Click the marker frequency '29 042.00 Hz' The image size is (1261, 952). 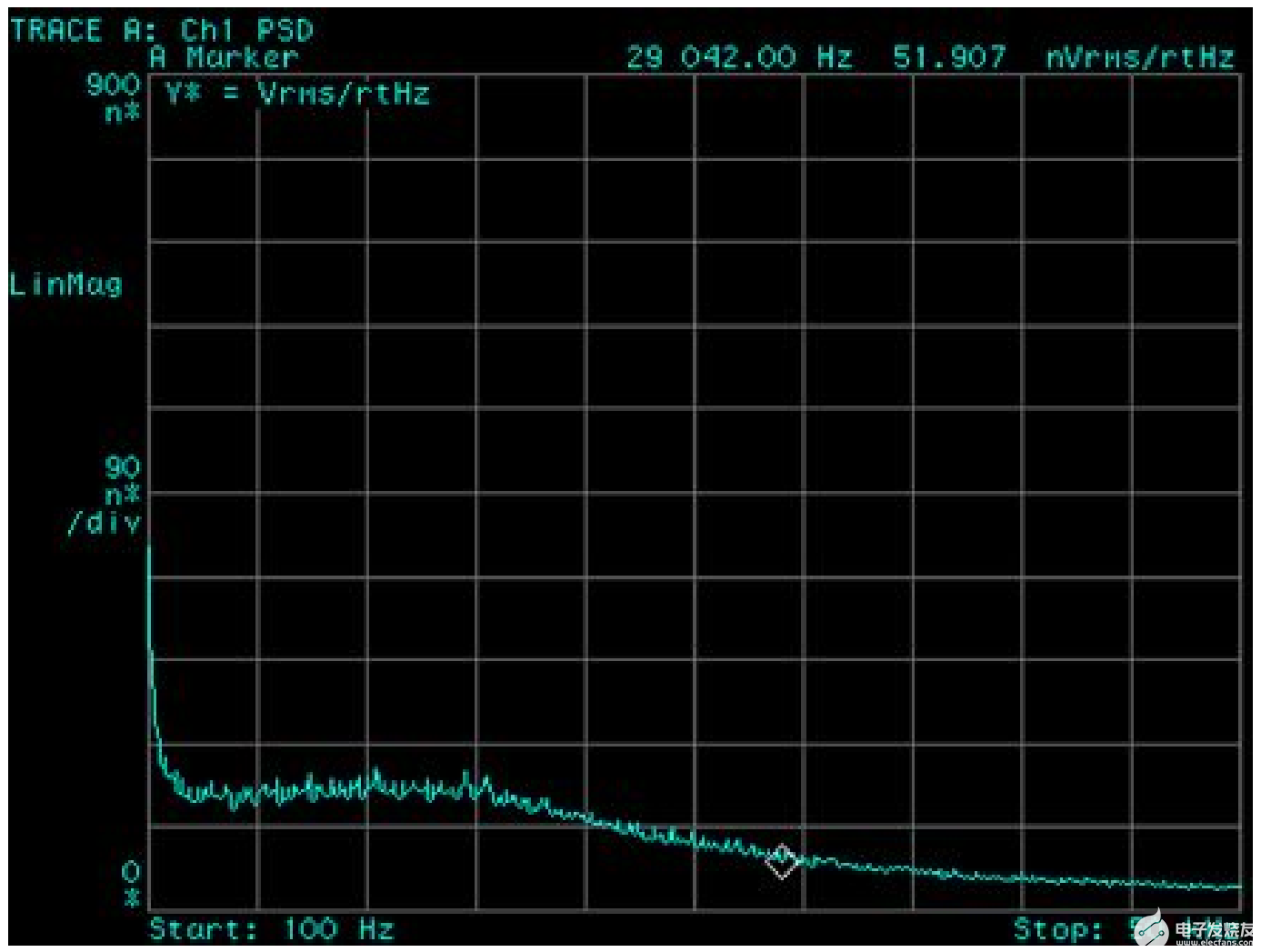tap(739, 57)
